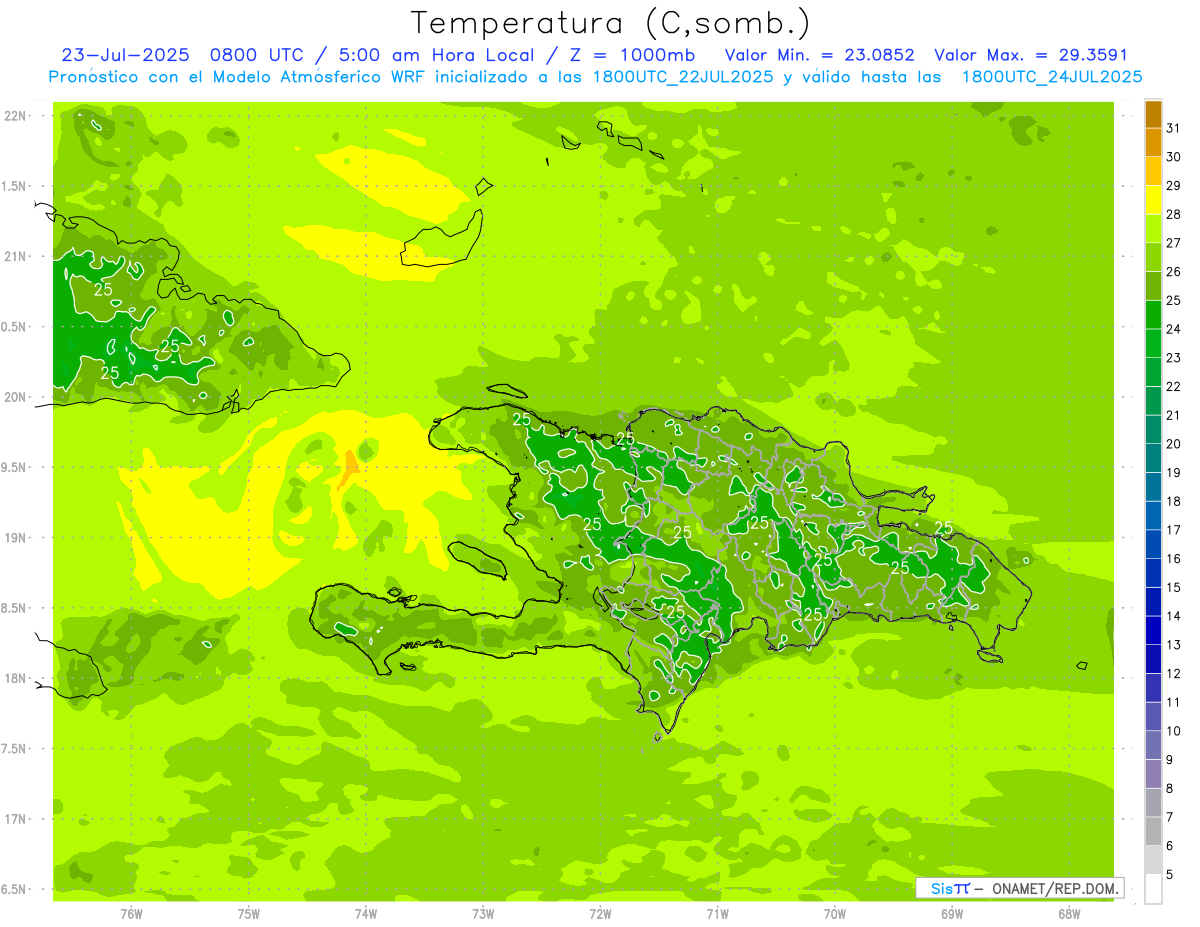Screen dimensions: 1200x927
Task: Click legend value '23'
Action: 1174,358
